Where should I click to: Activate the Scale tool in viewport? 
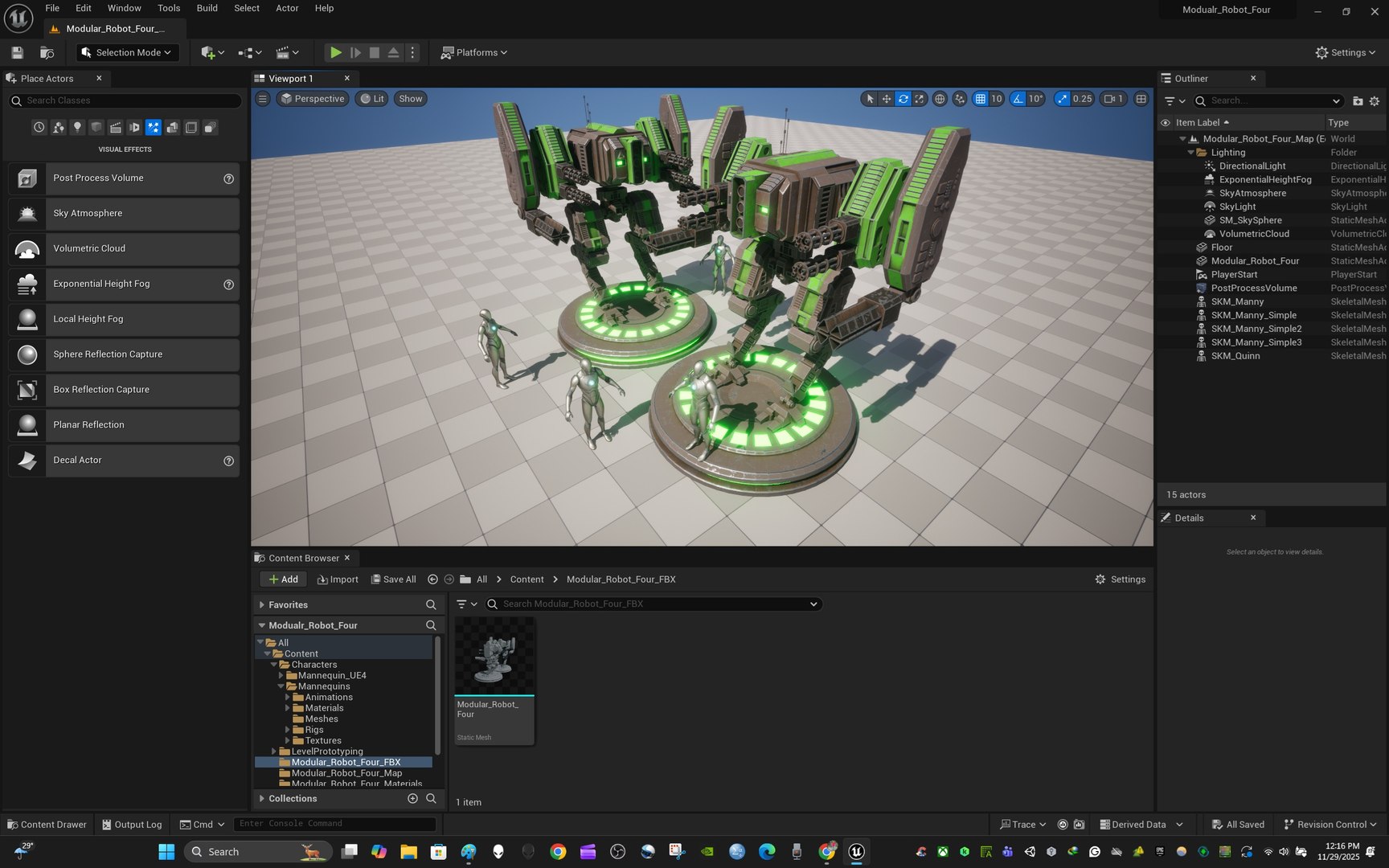(920, 99)
